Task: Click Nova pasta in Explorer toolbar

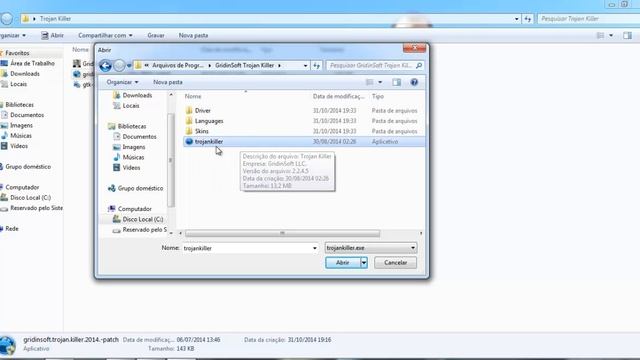Action: [193, 36]
